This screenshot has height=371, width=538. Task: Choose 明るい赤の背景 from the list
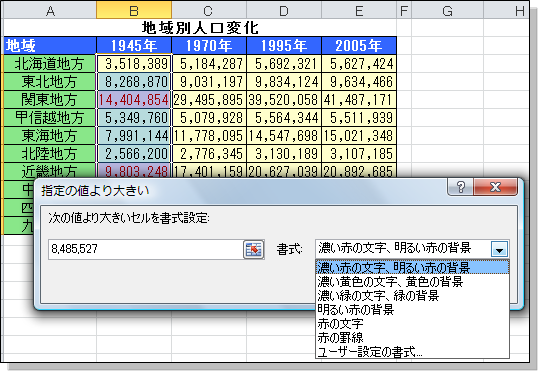412,310
